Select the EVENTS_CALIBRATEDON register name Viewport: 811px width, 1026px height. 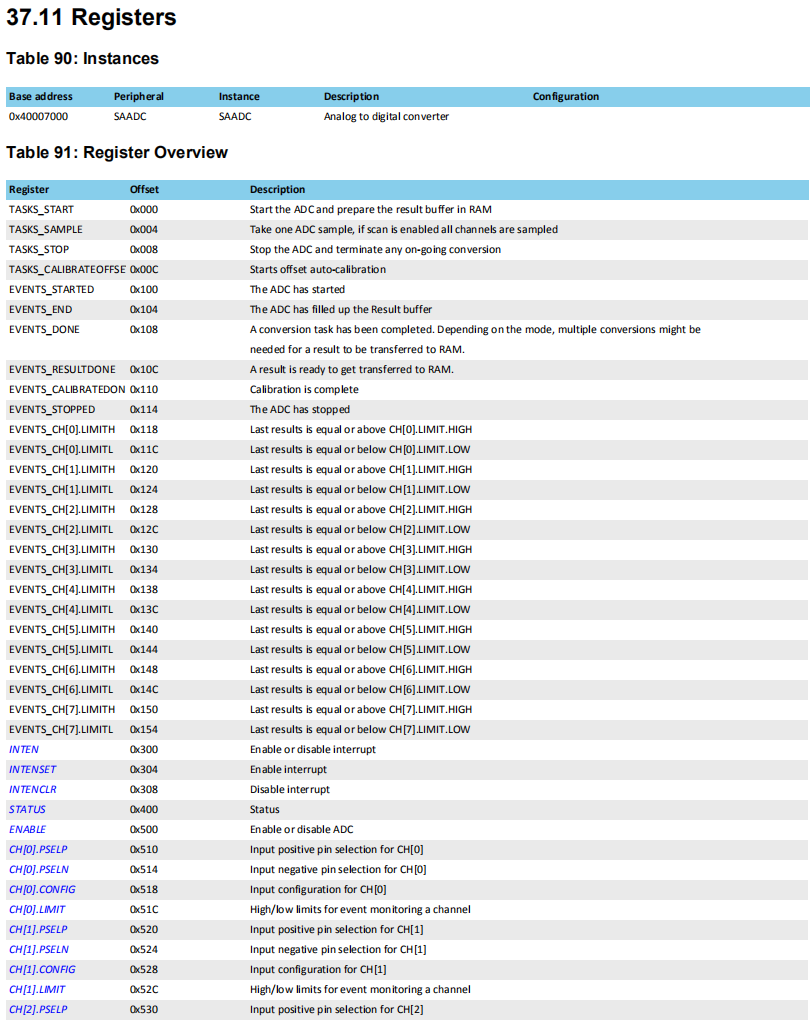(67, 389)
